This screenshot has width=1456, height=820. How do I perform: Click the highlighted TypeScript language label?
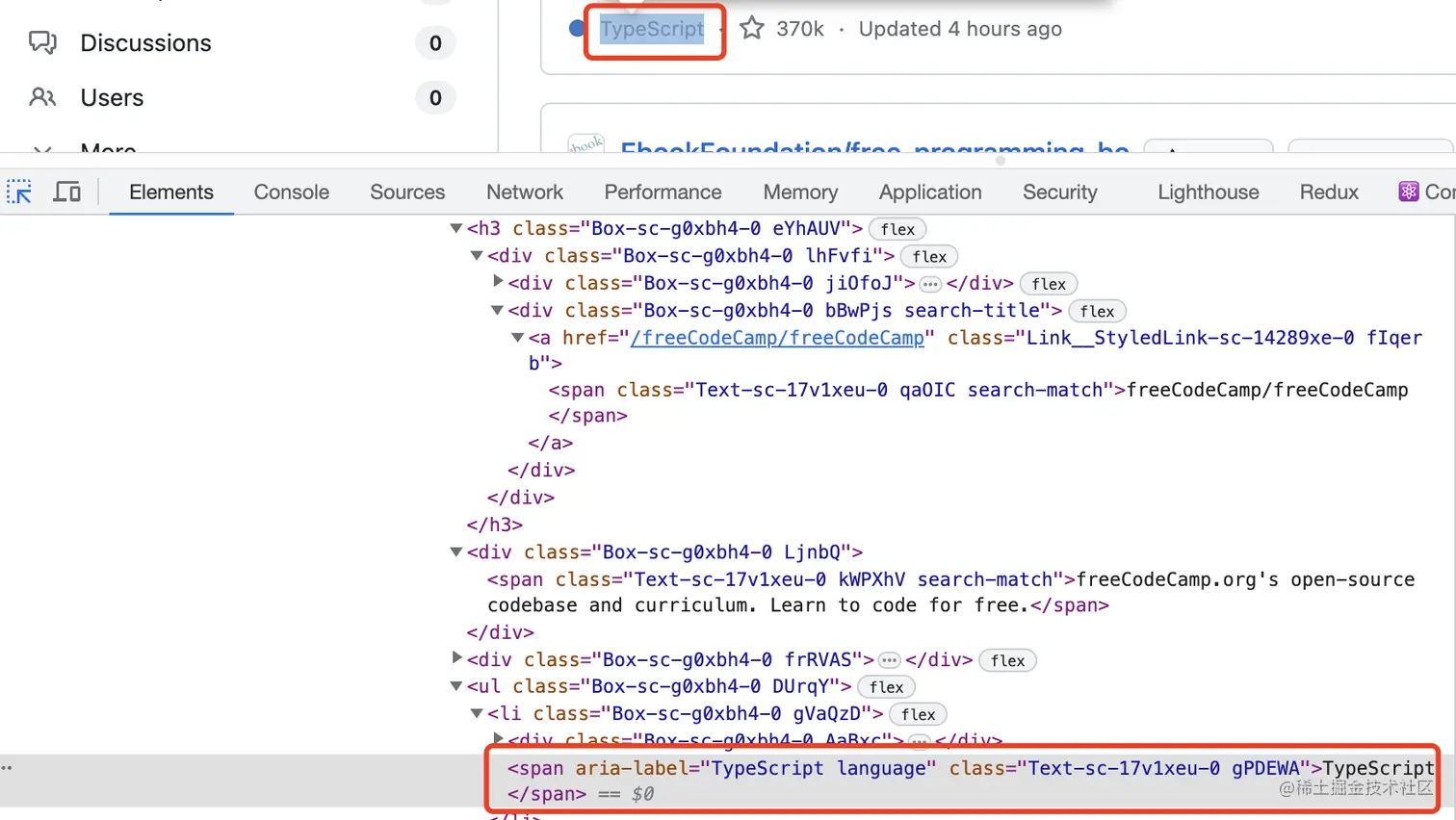pos(652,29)
